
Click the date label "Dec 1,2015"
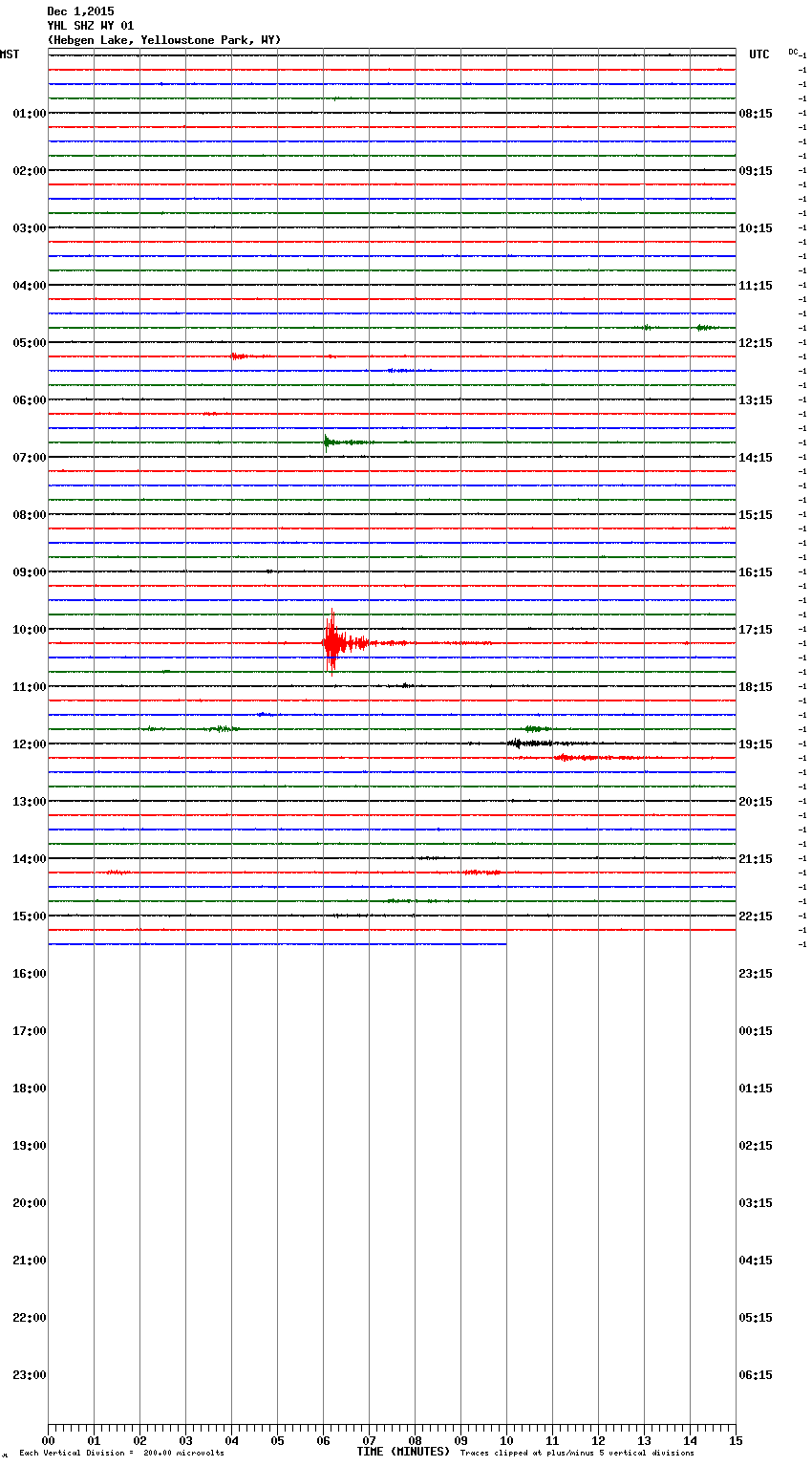pyautogui.click(x=80, y=11)
